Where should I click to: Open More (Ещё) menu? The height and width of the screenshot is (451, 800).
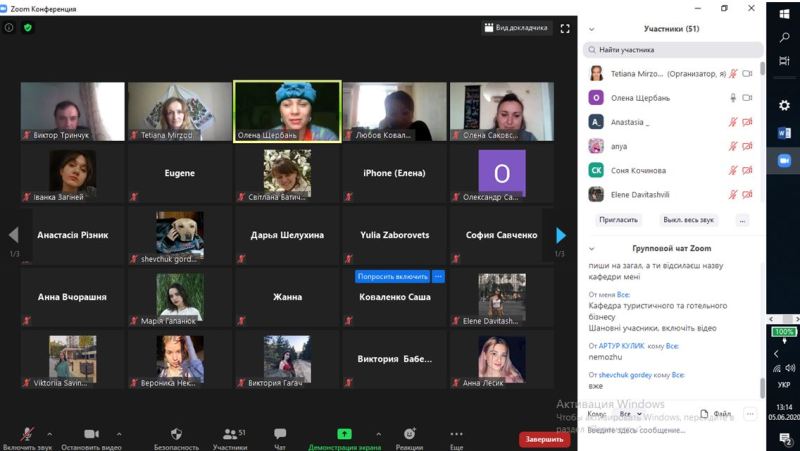pos(456,438)
